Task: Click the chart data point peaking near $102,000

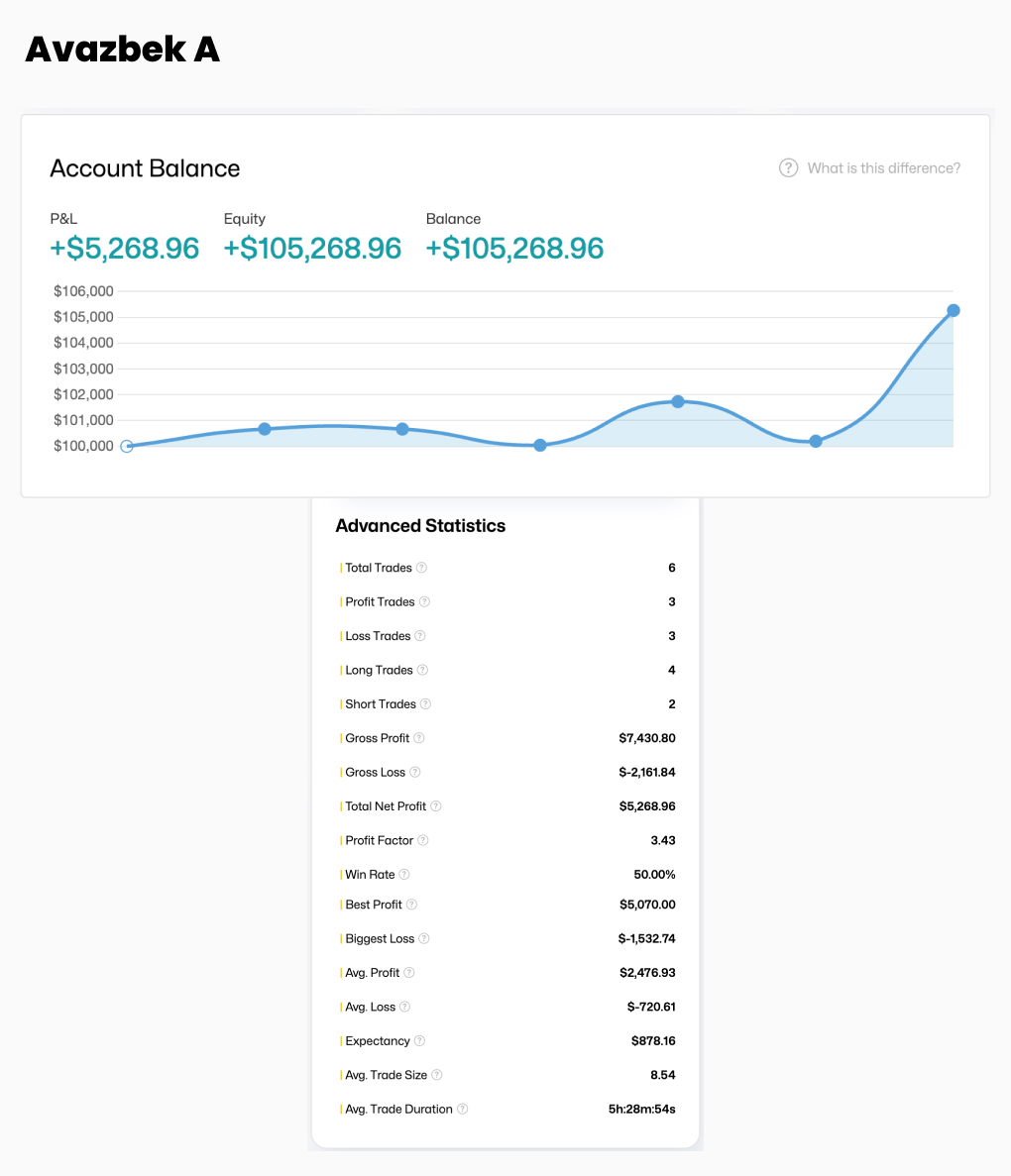Action: click(678, 401)
